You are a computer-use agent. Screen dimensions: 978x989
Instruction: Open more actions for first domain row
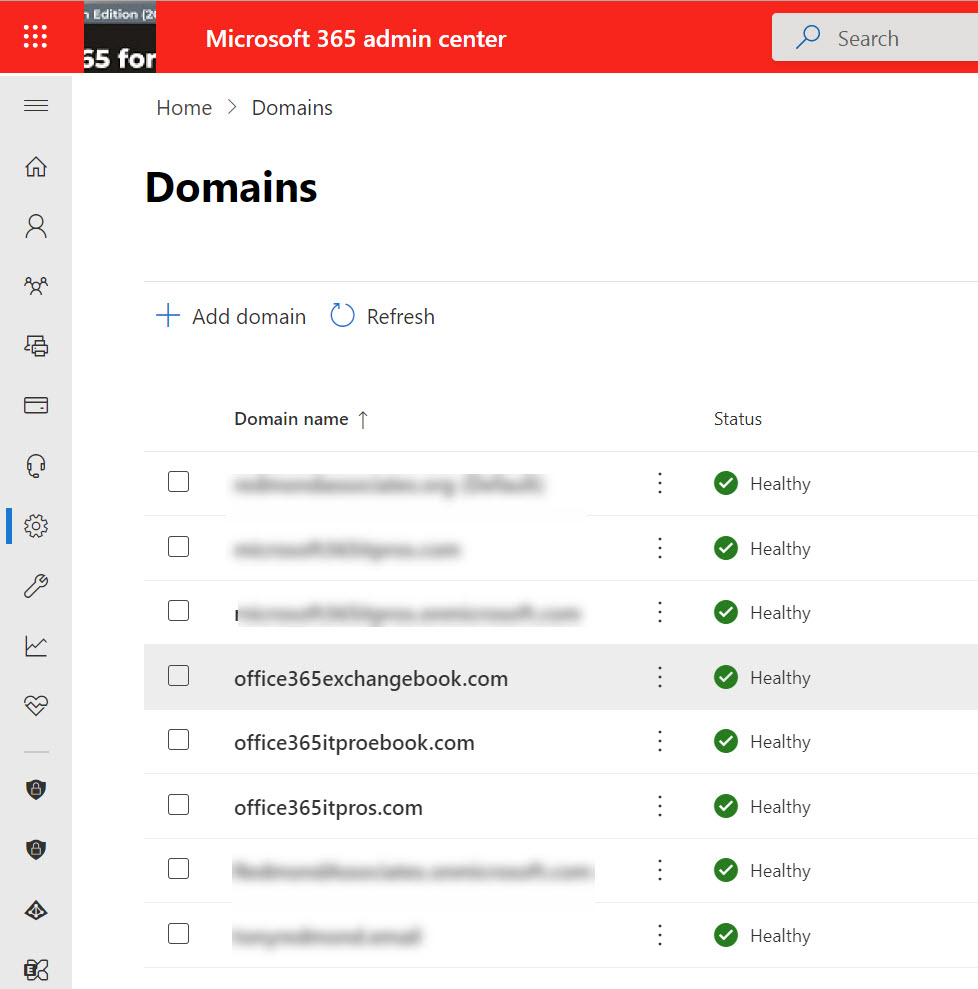click(x=660, y=483)
